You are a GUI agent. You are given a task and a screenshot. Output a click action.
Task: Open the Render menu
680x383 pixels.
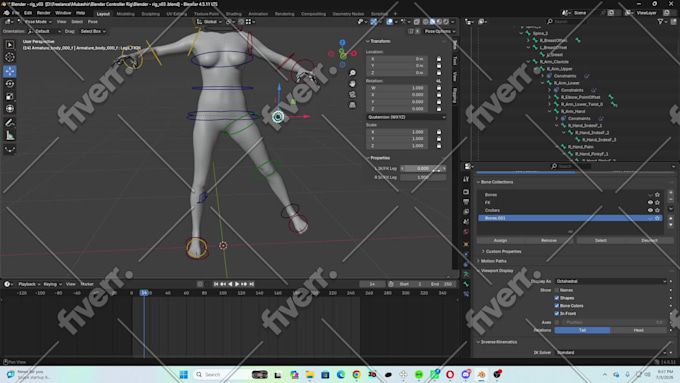43,13
